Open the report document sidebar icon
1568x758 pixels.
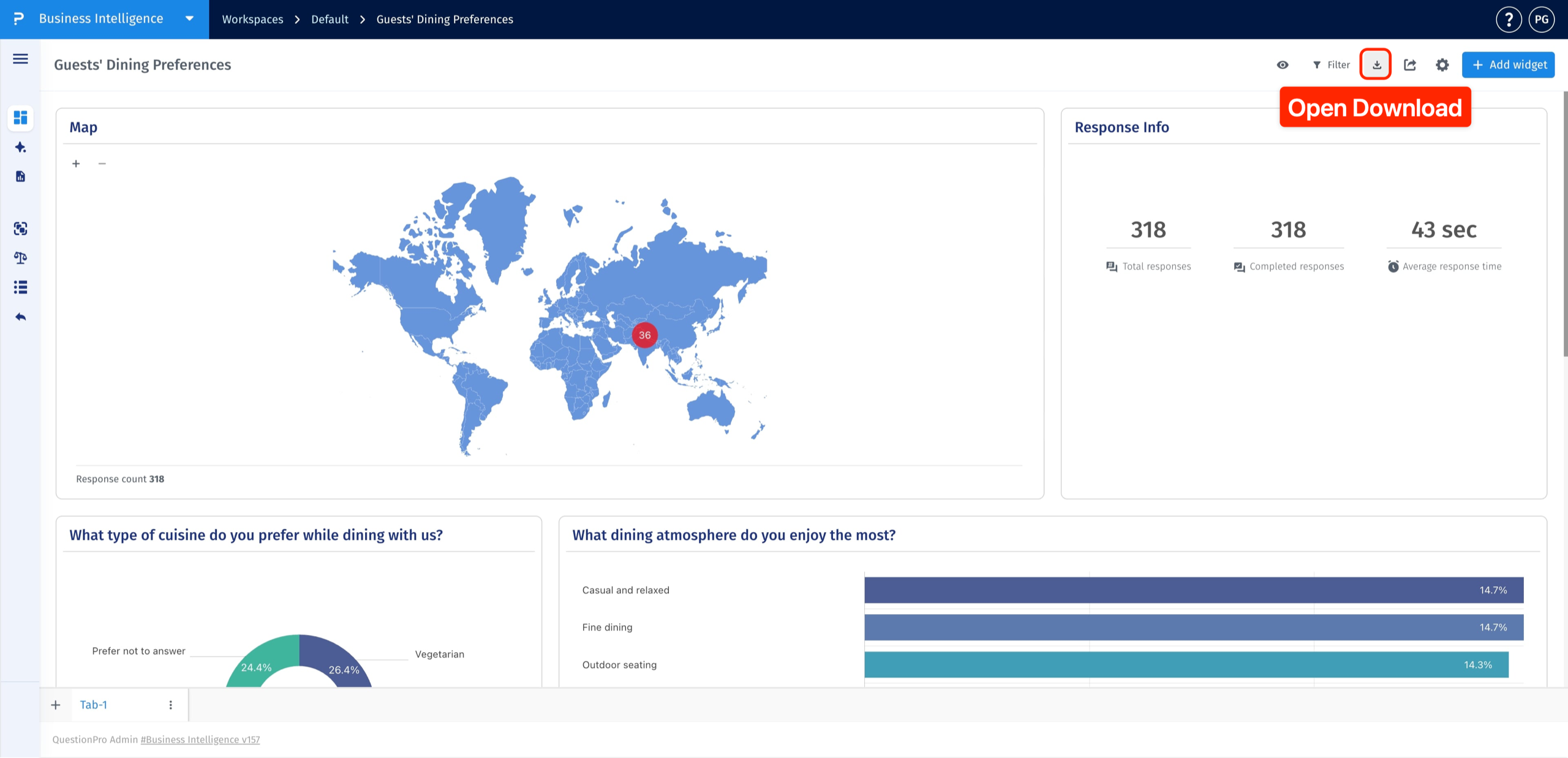[20, 176]
